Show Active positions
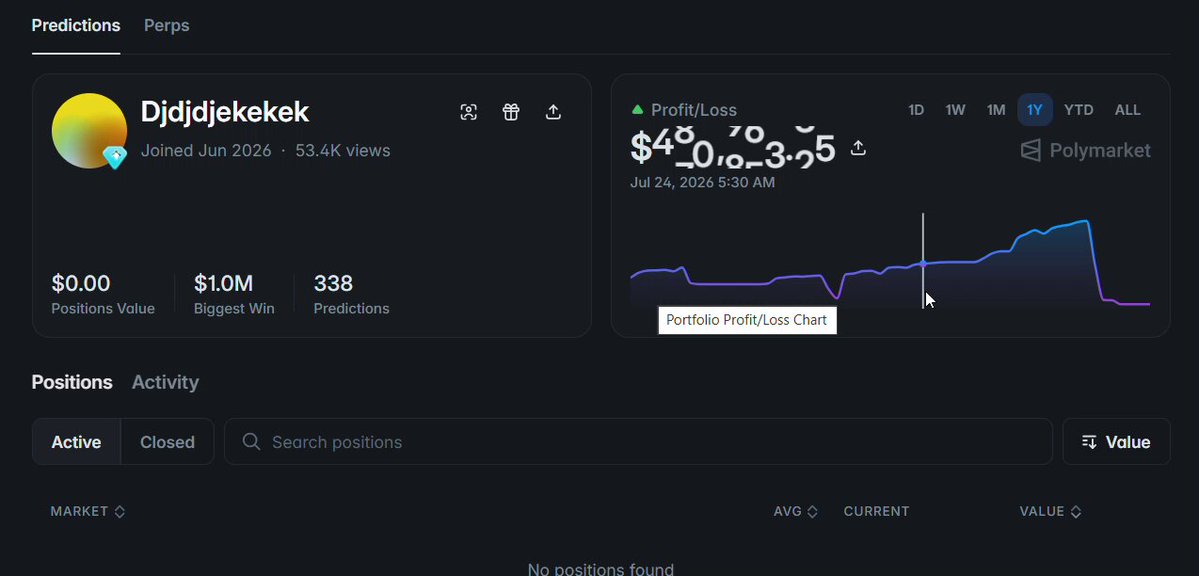Screen dimensions: 1199x576 tap(76, 441)
